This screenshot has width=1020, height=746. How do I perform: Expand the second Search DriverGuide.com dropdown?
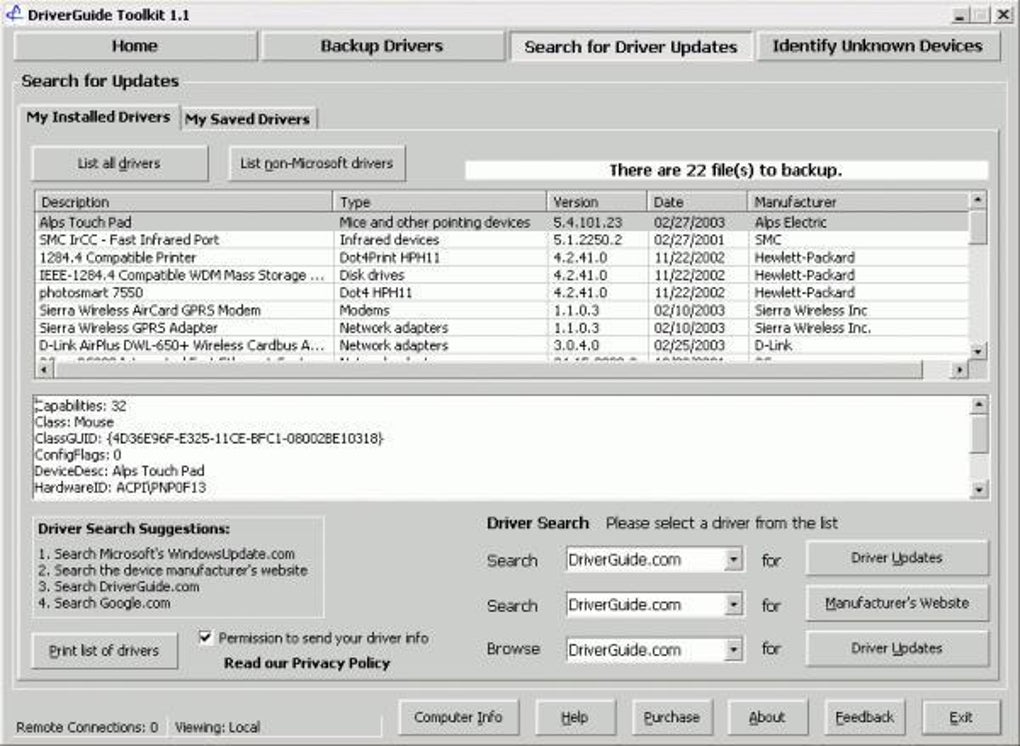tap(733, 605)
